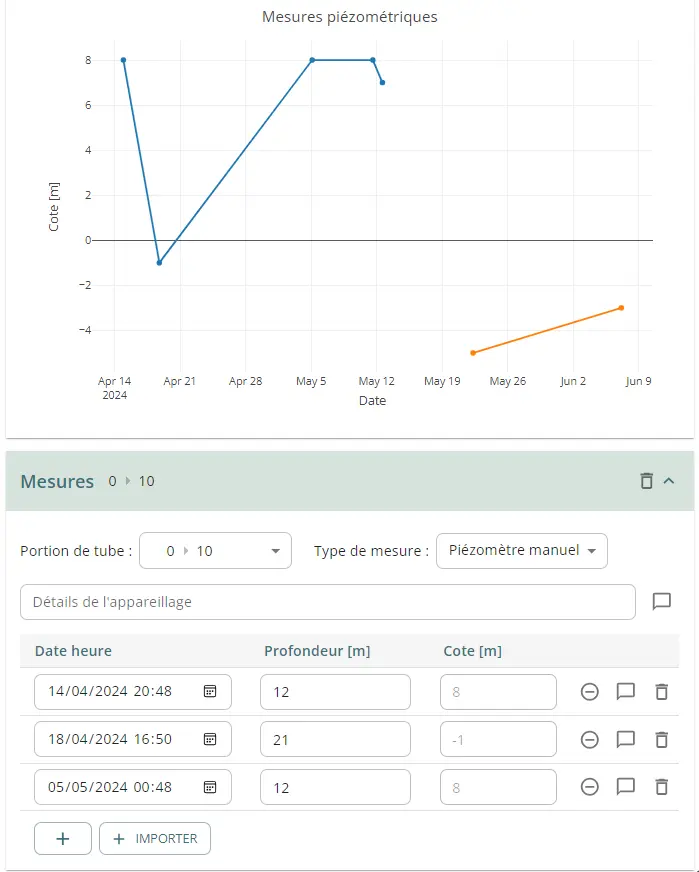Open calendar picker for 14/04/2024 row

(x=210, y=691)
